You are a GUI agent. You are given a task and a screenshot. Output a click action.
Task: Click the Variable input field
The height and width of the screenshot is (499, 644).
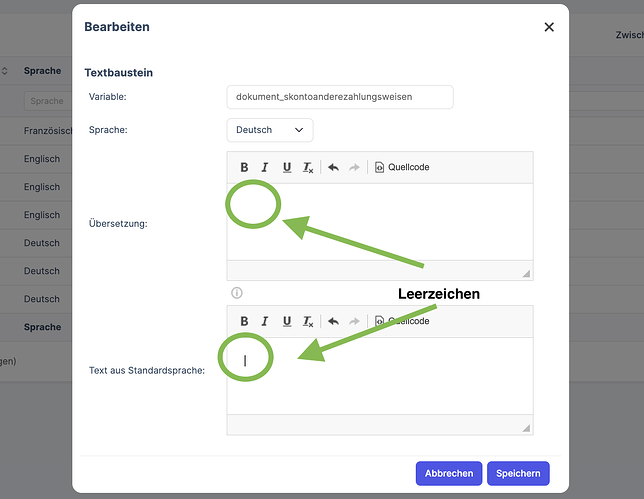point(340,97)
